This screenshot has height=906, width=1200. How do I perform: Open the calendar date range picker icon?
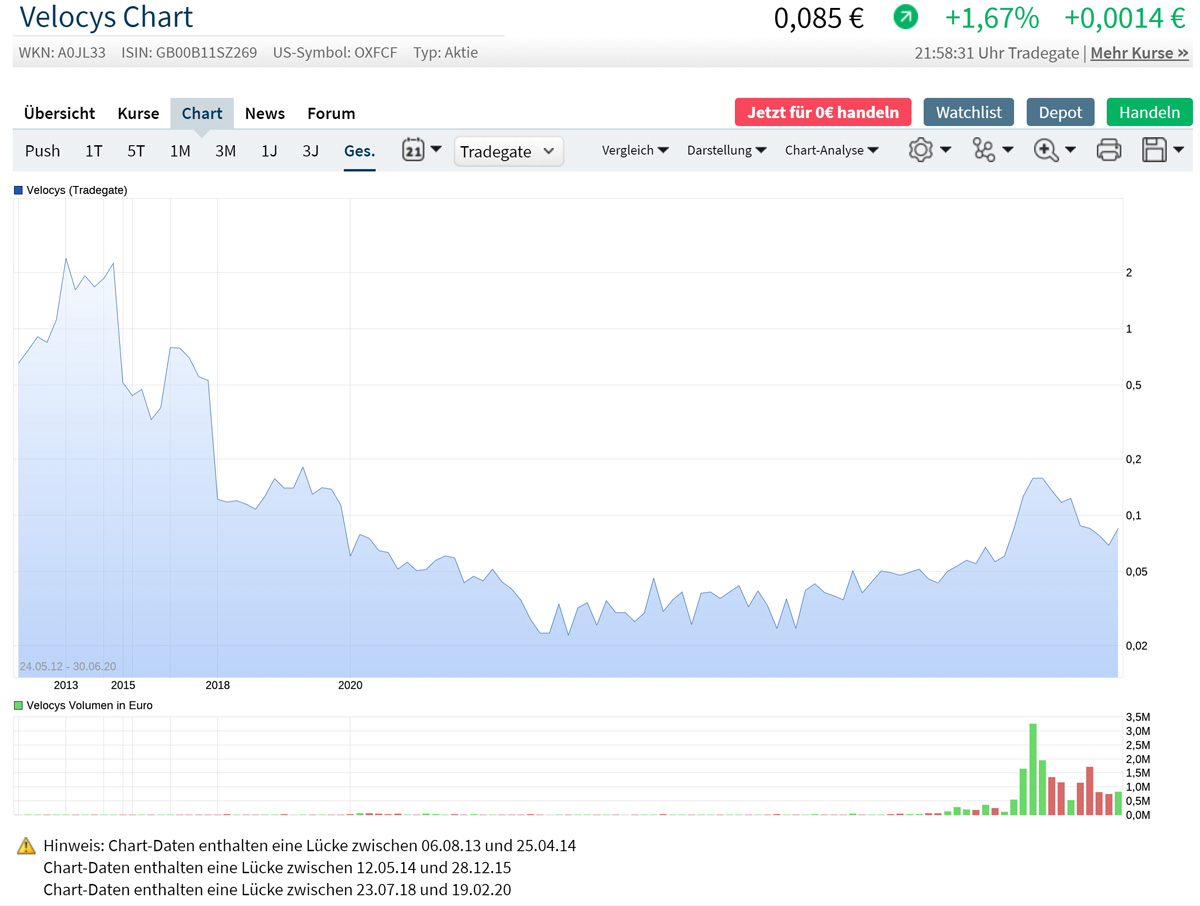coord(413,150)
